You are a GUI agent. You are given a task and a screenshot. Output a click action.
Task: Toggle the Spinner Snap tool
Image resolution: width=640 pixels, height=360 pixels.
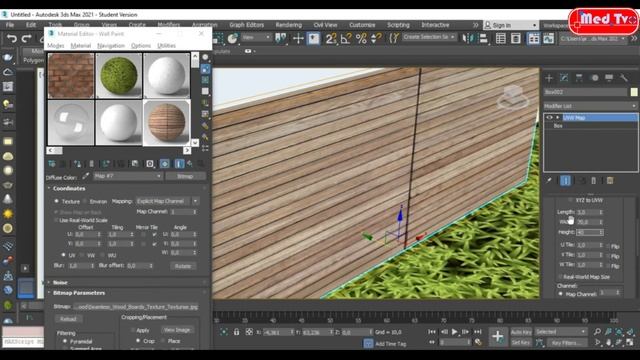tap(376, 39)
